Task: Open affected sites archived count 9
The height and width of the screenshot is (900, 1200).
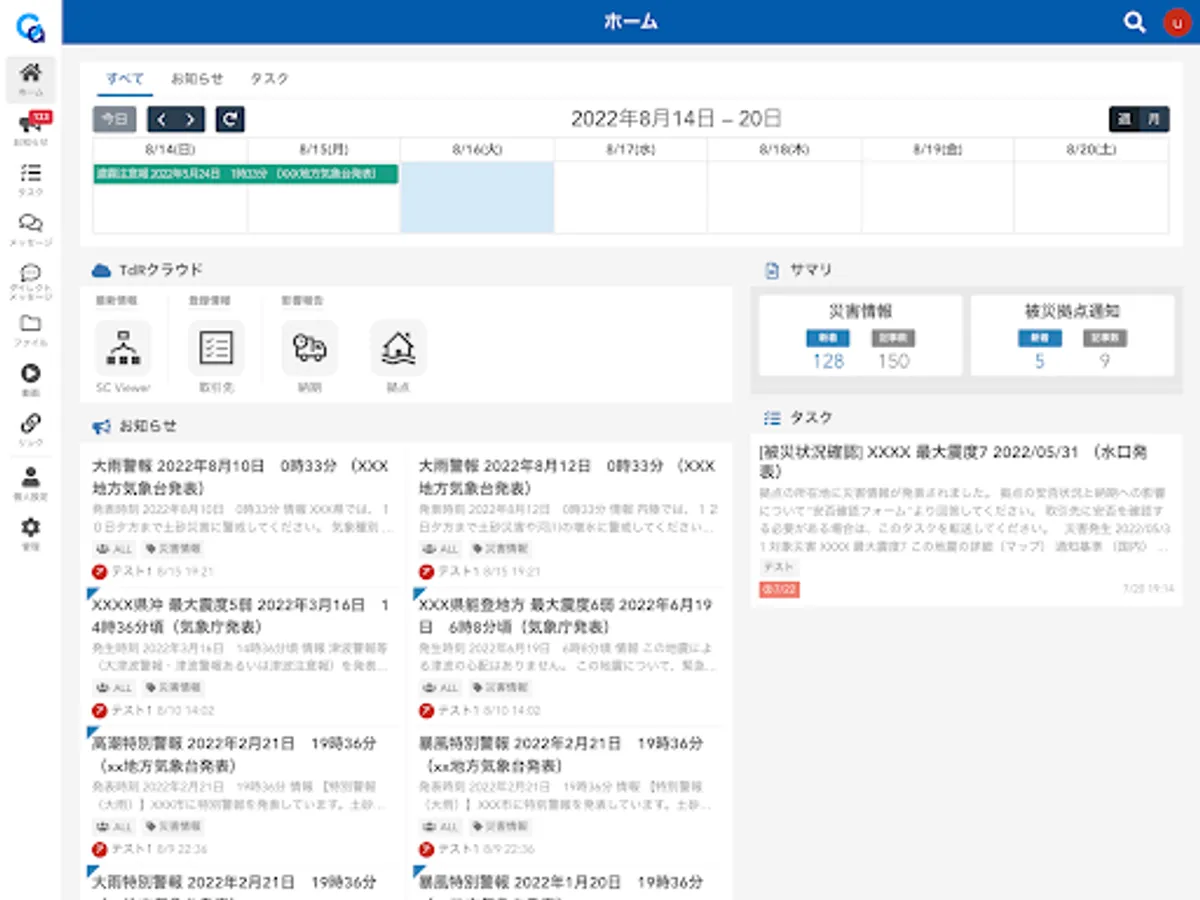Action: pyautogui.click(x=1104, y=361)
